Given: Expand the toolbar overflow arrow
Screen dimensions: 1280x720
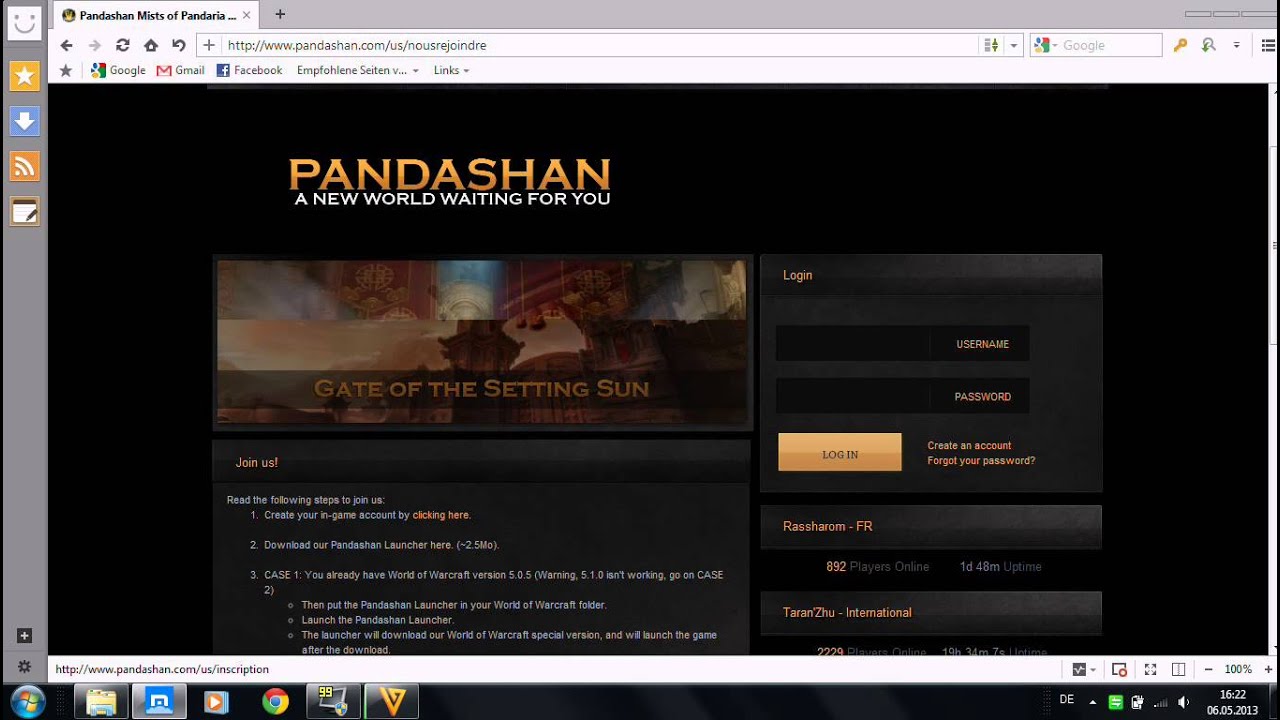Looking at the screenshot, I should click(1236, 45).
